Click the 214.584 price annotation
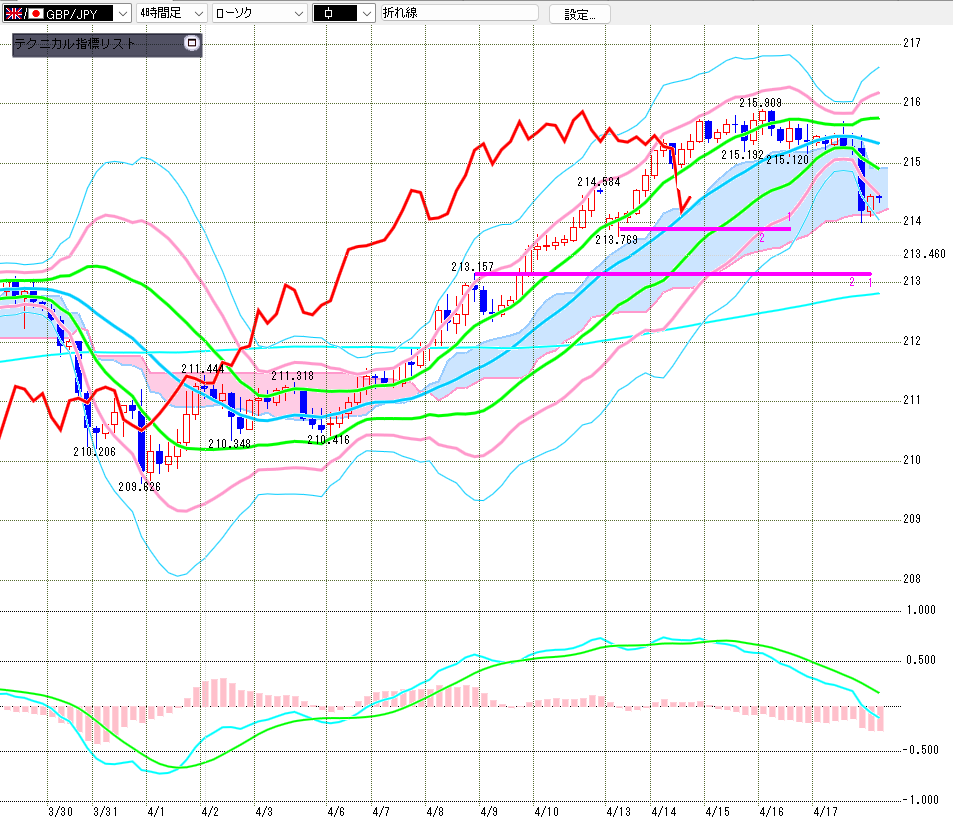The image size is (953, 820). [x=599, y=182]
